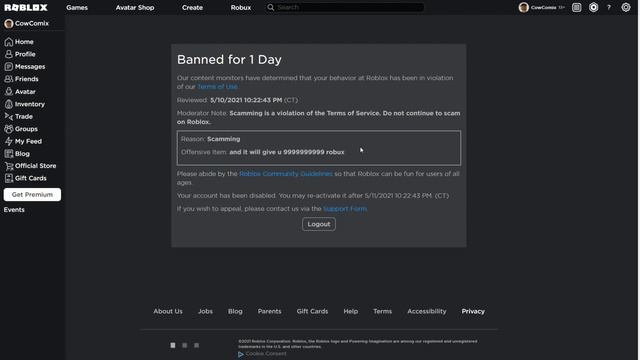Open the Support Form link
Viewport: 640px width, 360px height.
click(x=345, y=209)
